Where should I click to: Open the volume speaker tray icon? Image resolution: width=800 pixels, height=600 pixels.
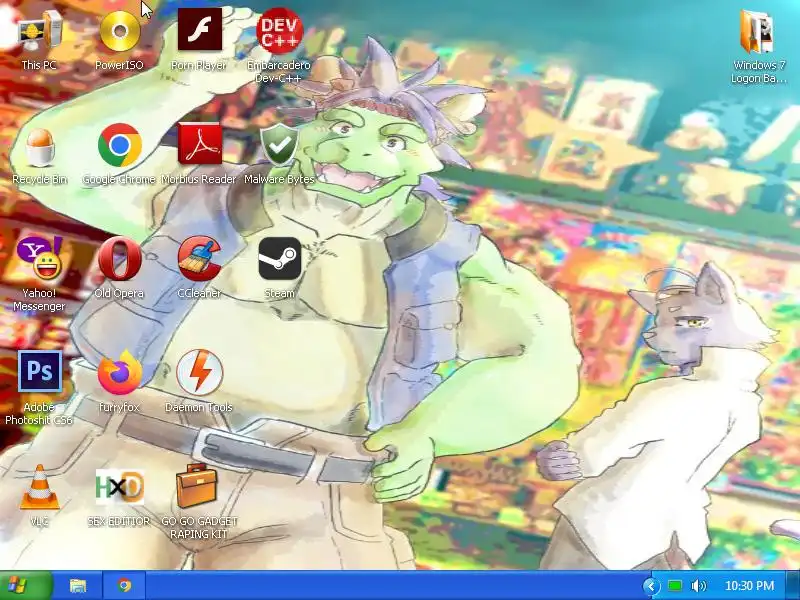pyautogui.click(x=698, y=586)
